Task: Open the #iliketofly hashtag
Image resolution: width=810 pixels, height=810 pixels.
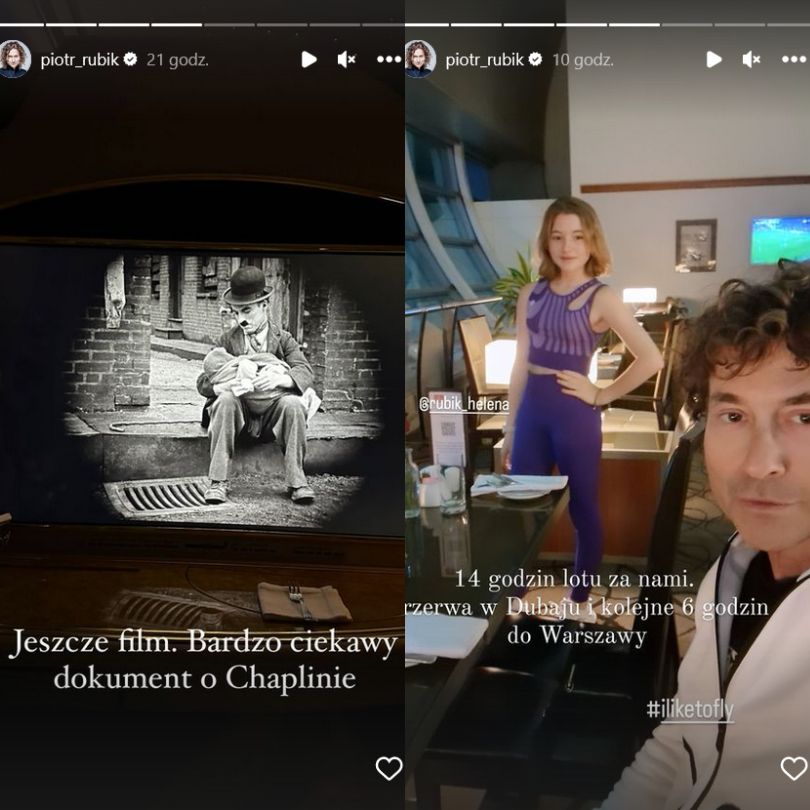Action: (690, 710)
